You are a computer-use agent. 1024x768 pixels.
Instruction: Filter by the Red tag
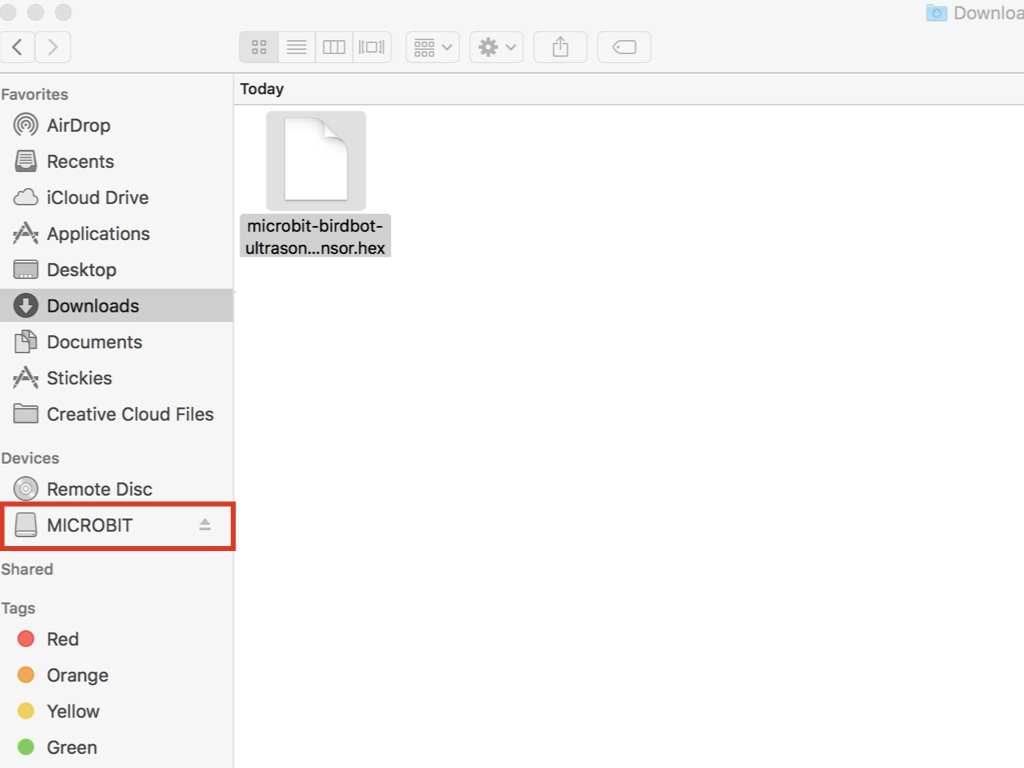tap(116, 639)
